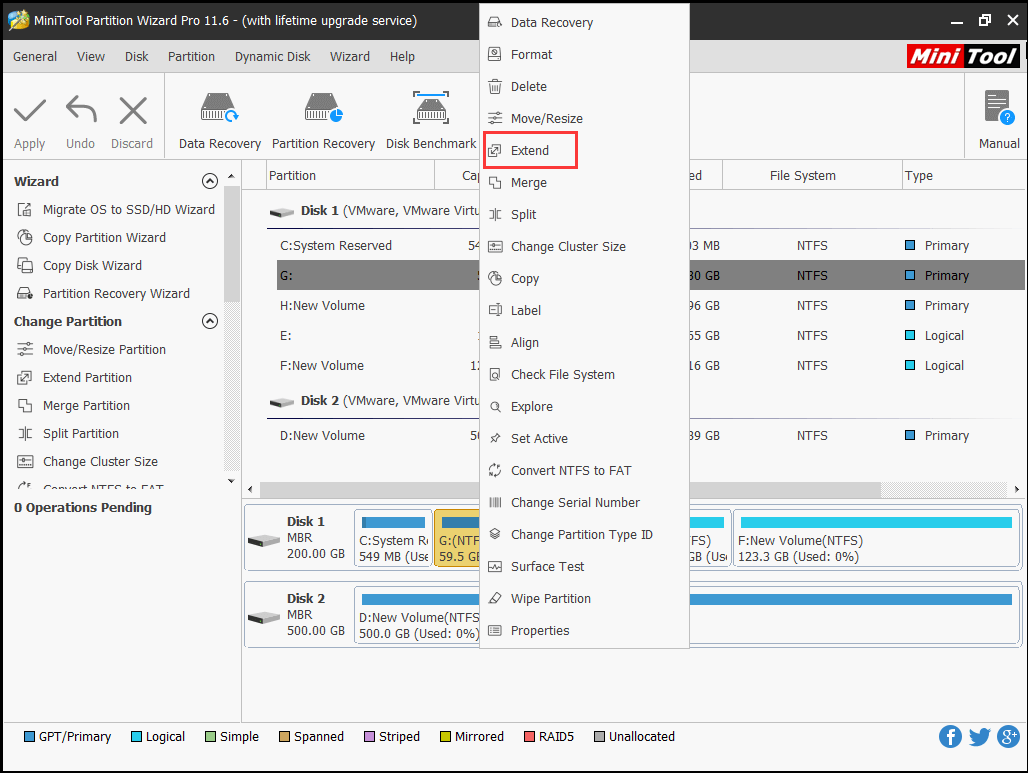1028x773 pixels.
Task: Click Copy Partition Wizard sidebar icon
Action: [25, 237]
